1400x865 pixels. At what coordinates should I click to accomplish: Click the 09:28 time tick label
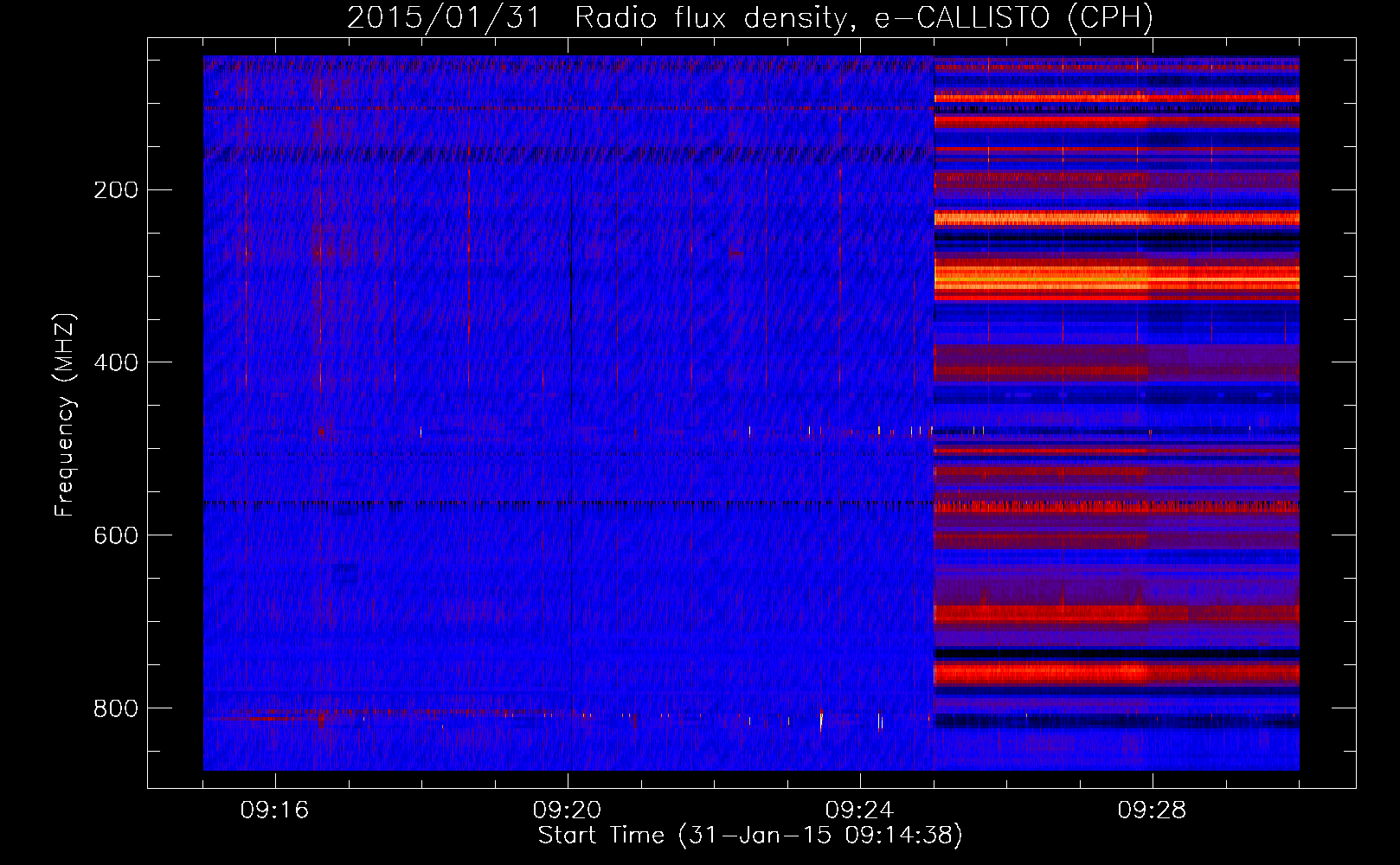tap(1153, 811)
